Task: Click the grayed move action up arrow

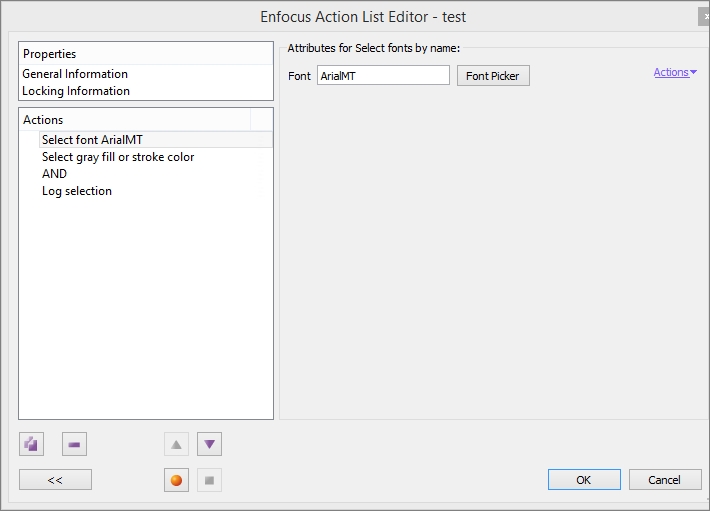Action: (x=176, y=444)
